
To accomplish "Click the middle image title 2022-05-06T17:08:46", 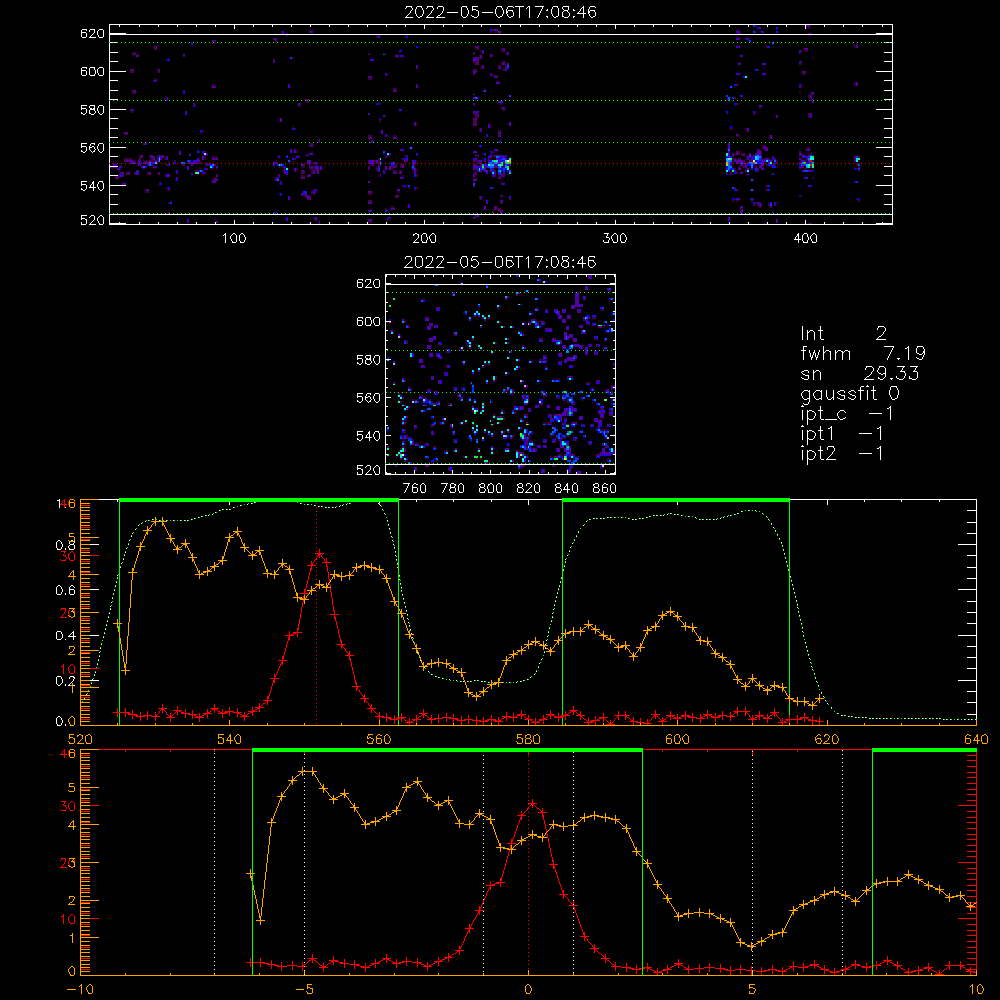I will 500,262.
